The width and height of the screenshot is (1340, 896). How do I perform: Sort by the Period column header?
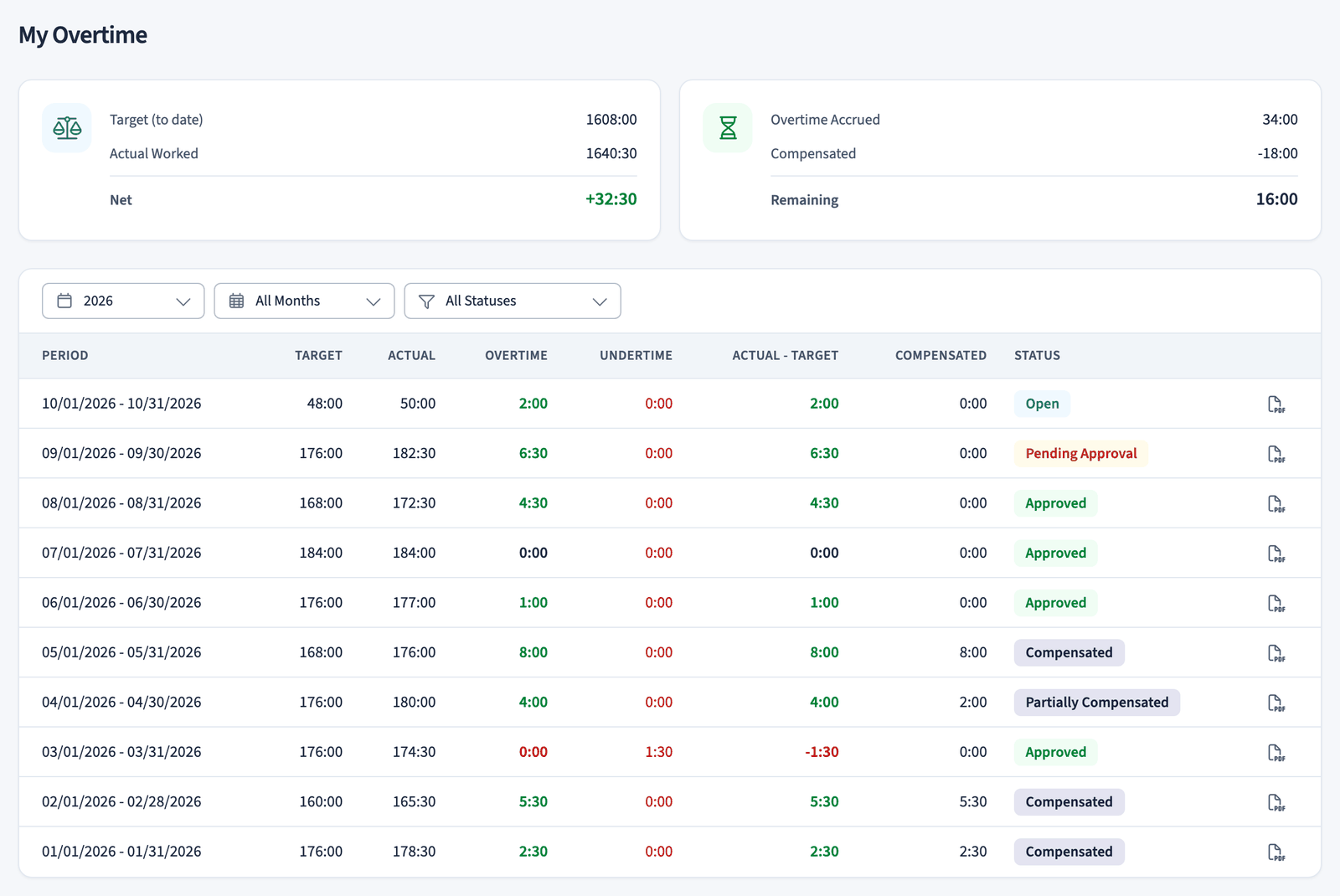pyautogui.click(x=65, y=355)
